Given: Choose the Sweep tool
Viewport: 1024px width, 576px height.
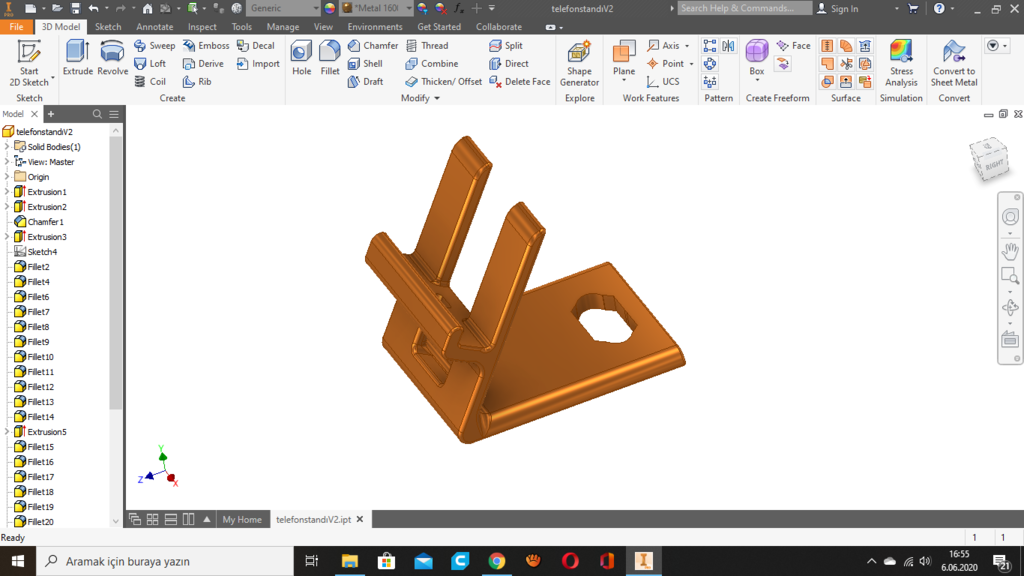Looking at the screenshot, I should pyautogui.click(x=154, y=46).
